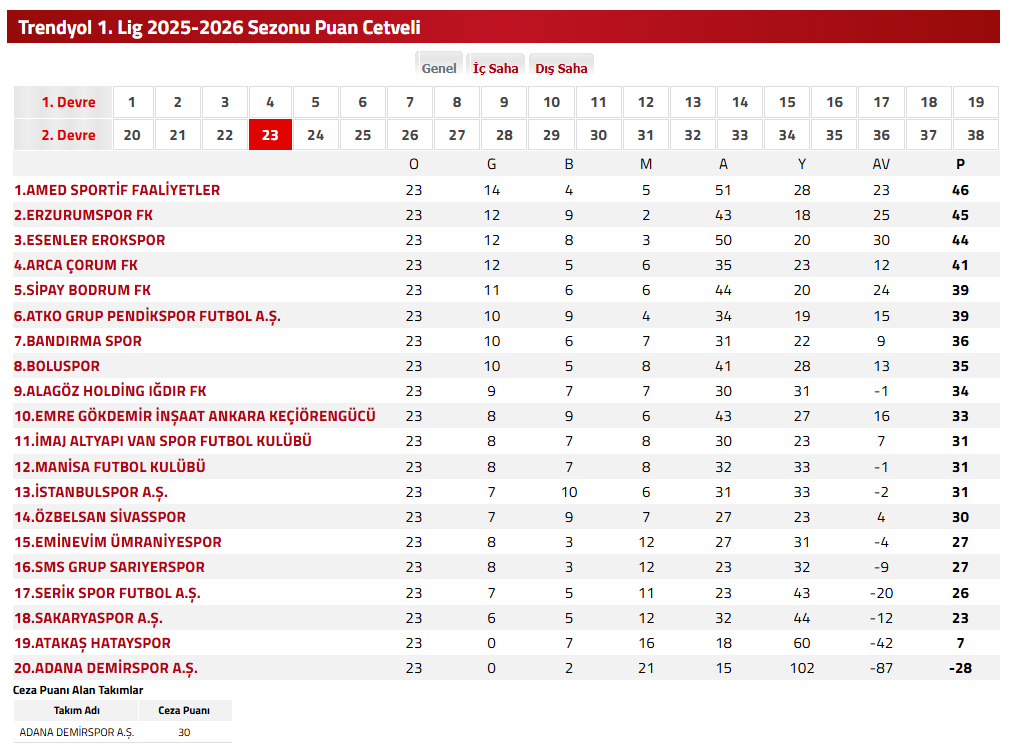This screenshot has height=745, width=1016.
Task: Open Amed Sportif Faaliyetler team page
Action: (117, 190)
